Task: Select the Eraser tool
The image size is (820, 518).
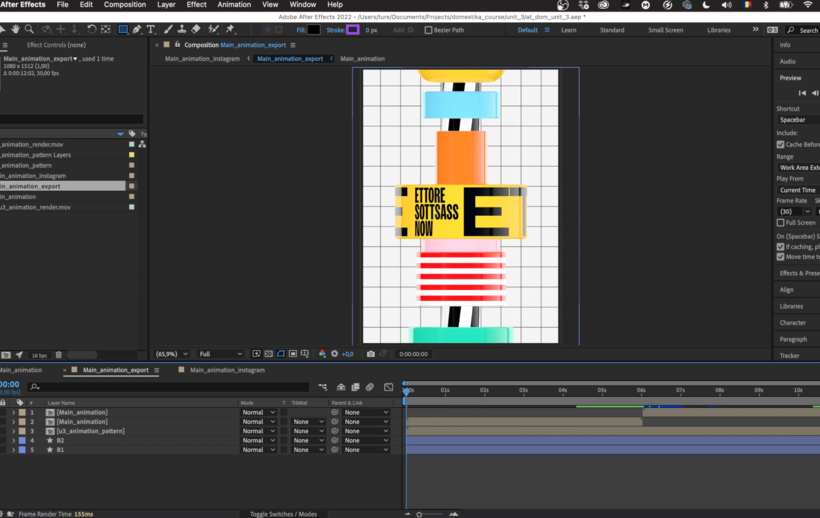Action: tap(196, 29)
